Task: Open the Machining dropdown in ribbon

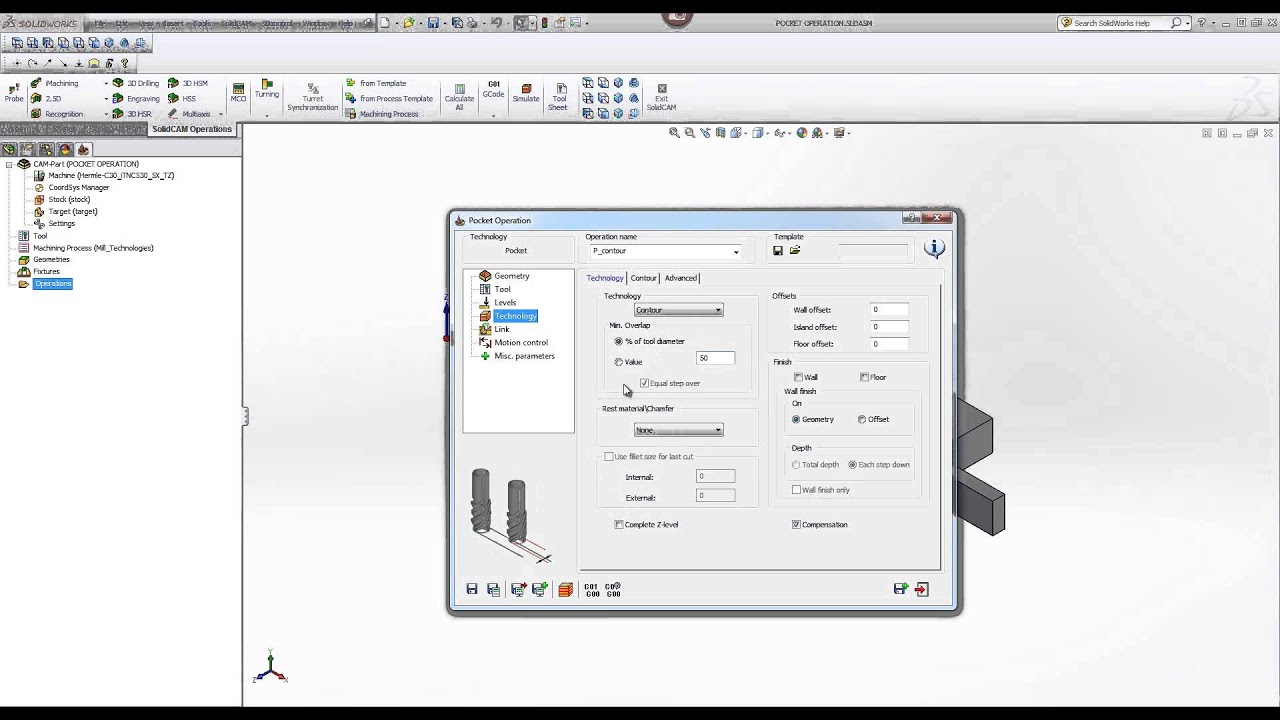Action: coord(106,84)
